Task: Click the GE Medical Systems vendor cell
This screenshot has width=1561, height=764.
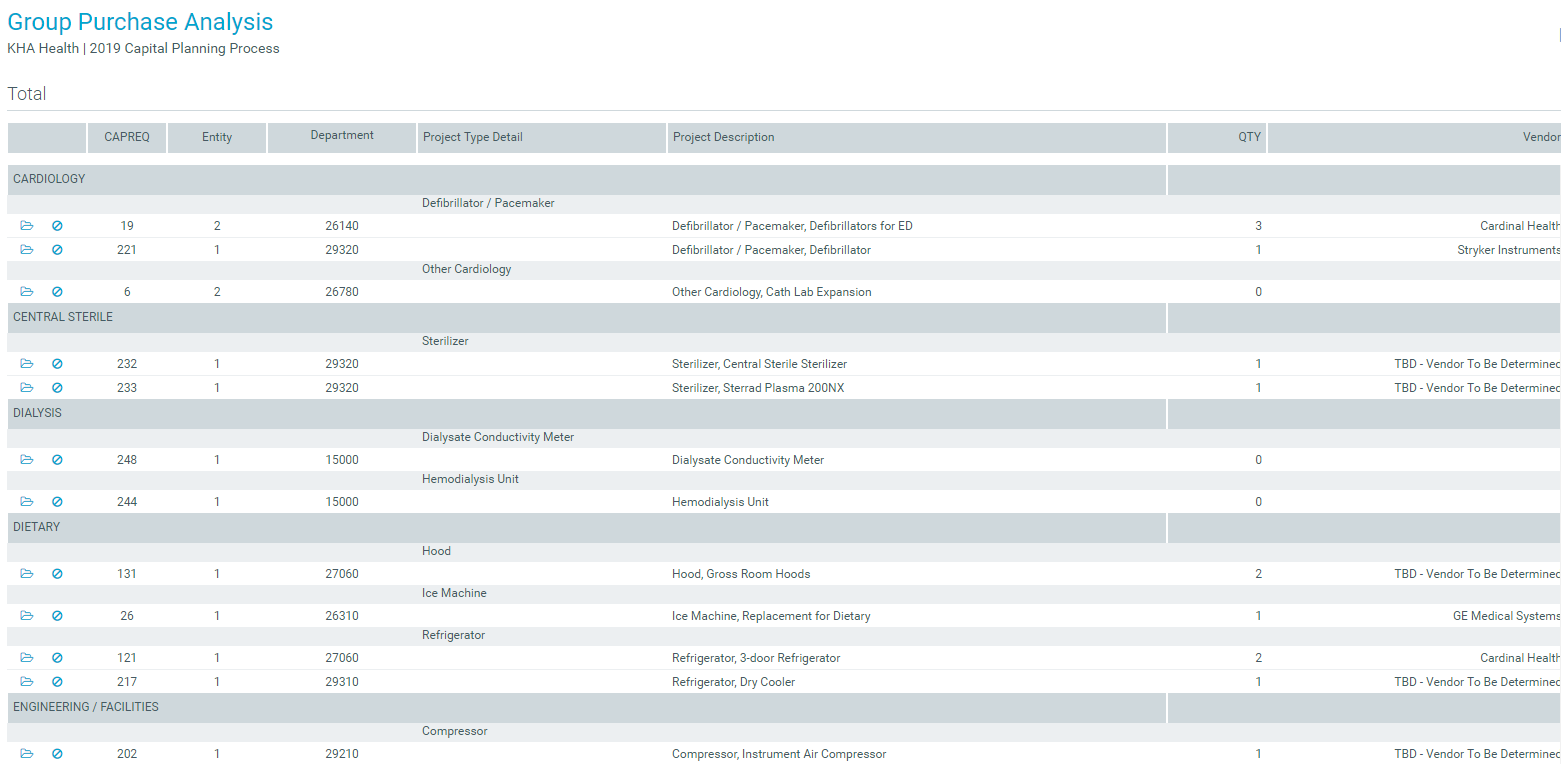Action: [x=1506, y=616]
